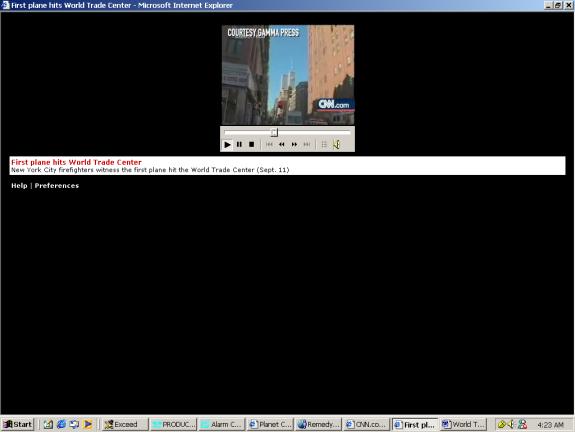Click the skip to previous track button
The width and height of the screenshot is (575, 432).
[269, 144]
